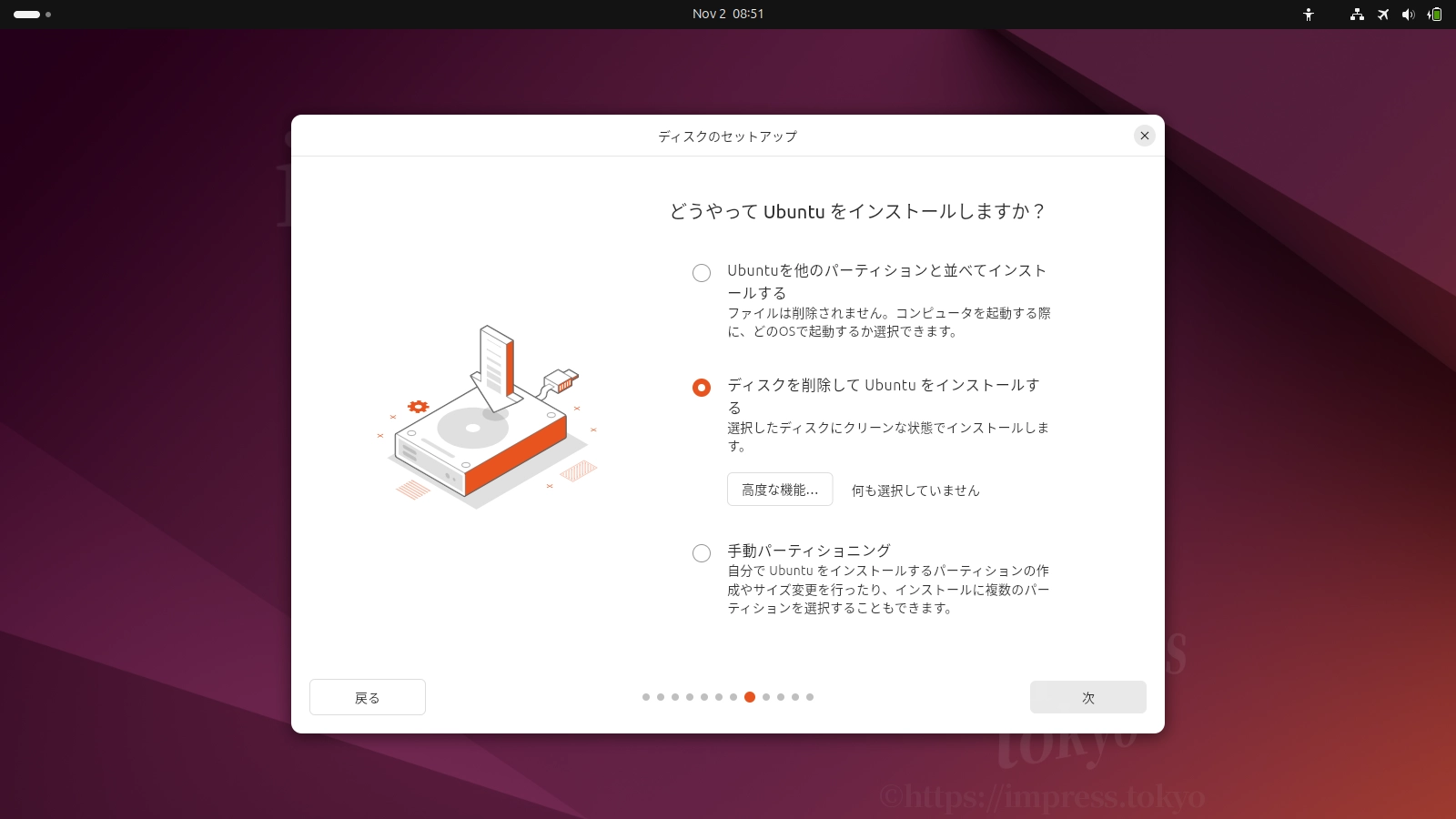Viewport: 1456px width, 819px height.
Task: Open the Nov 2 08:51 clock menu
Action: coord(728,14)
